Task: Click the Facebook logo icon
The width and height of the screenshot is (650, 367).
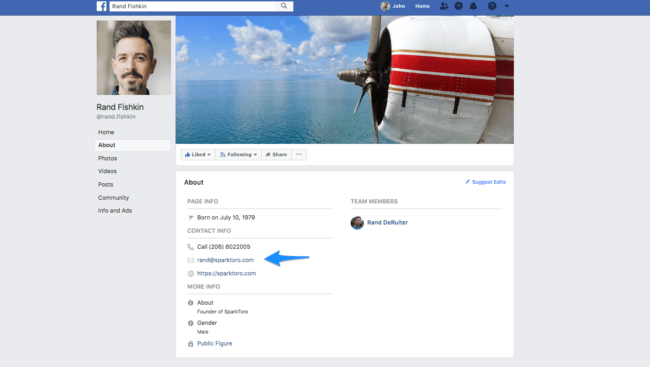Action: (102, 6)
